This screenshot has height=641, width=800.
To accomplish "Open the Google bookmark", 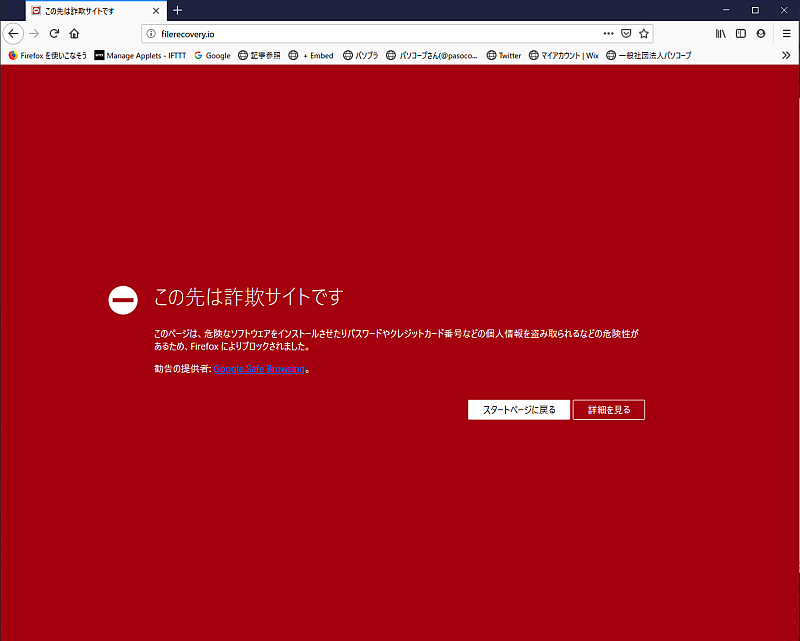I will pyautogui.click(x=212, y=55).
